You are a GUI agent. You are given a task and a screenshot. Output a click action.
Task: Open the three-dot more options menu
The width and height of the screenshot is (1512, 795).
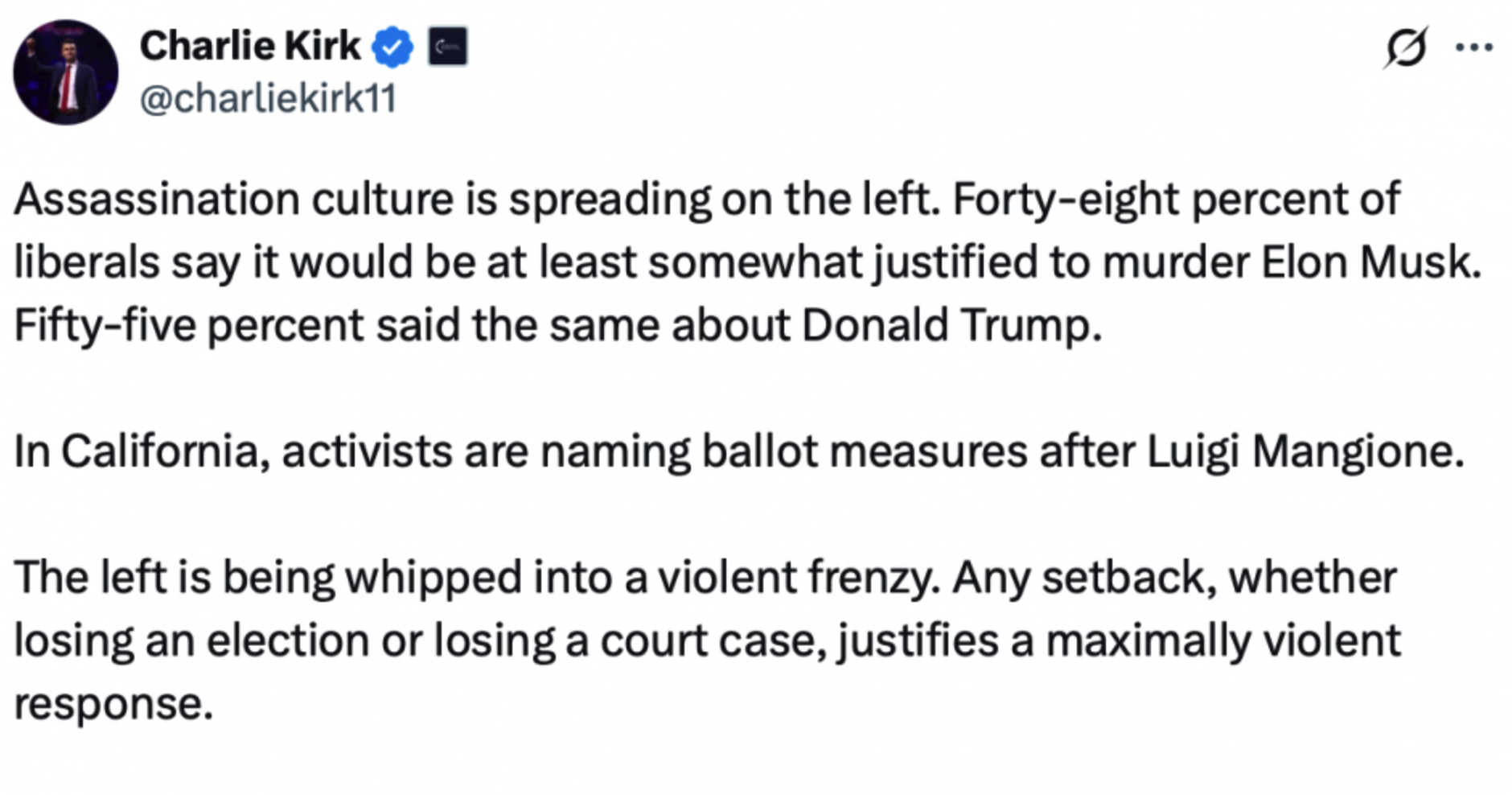[x=1474, y=47]
